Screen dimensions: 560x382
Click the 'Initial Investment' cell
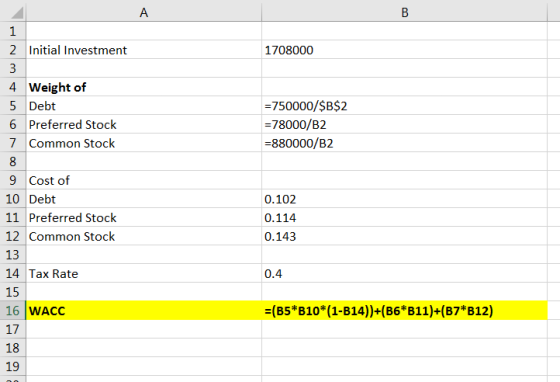(144, 50)
